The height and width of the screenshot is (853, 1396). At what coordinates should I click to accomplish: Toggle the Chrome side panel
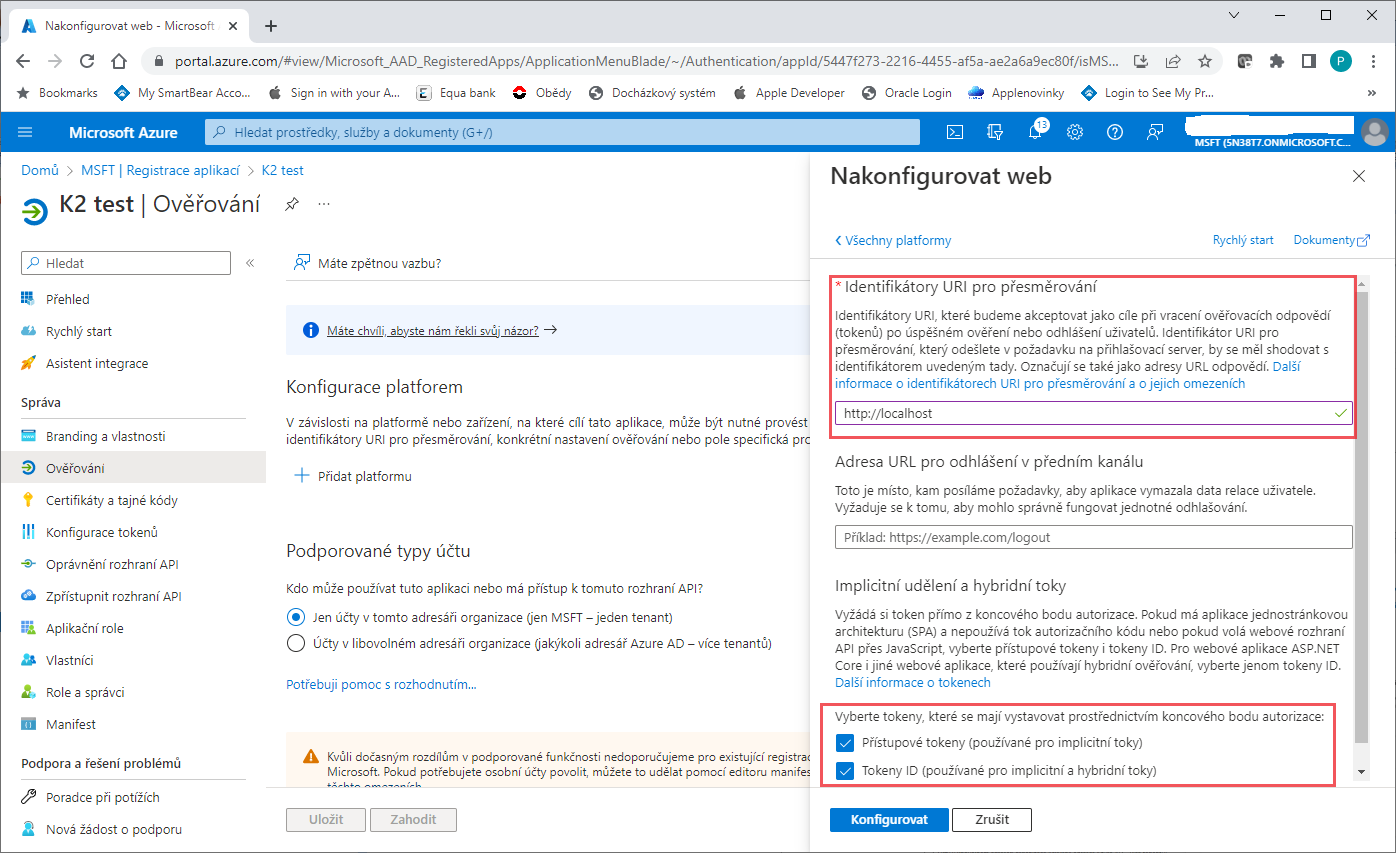(x=1308, y=61)
